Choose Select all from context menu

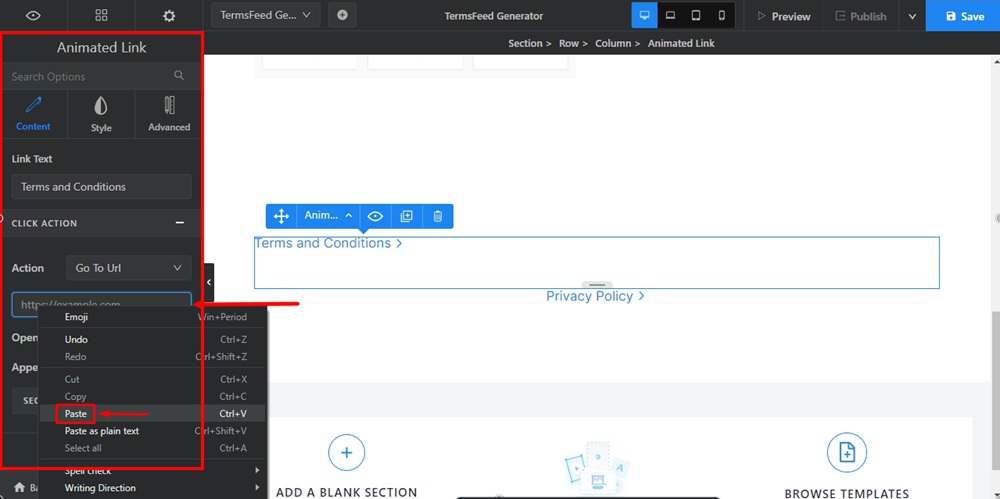coord(152,448)
